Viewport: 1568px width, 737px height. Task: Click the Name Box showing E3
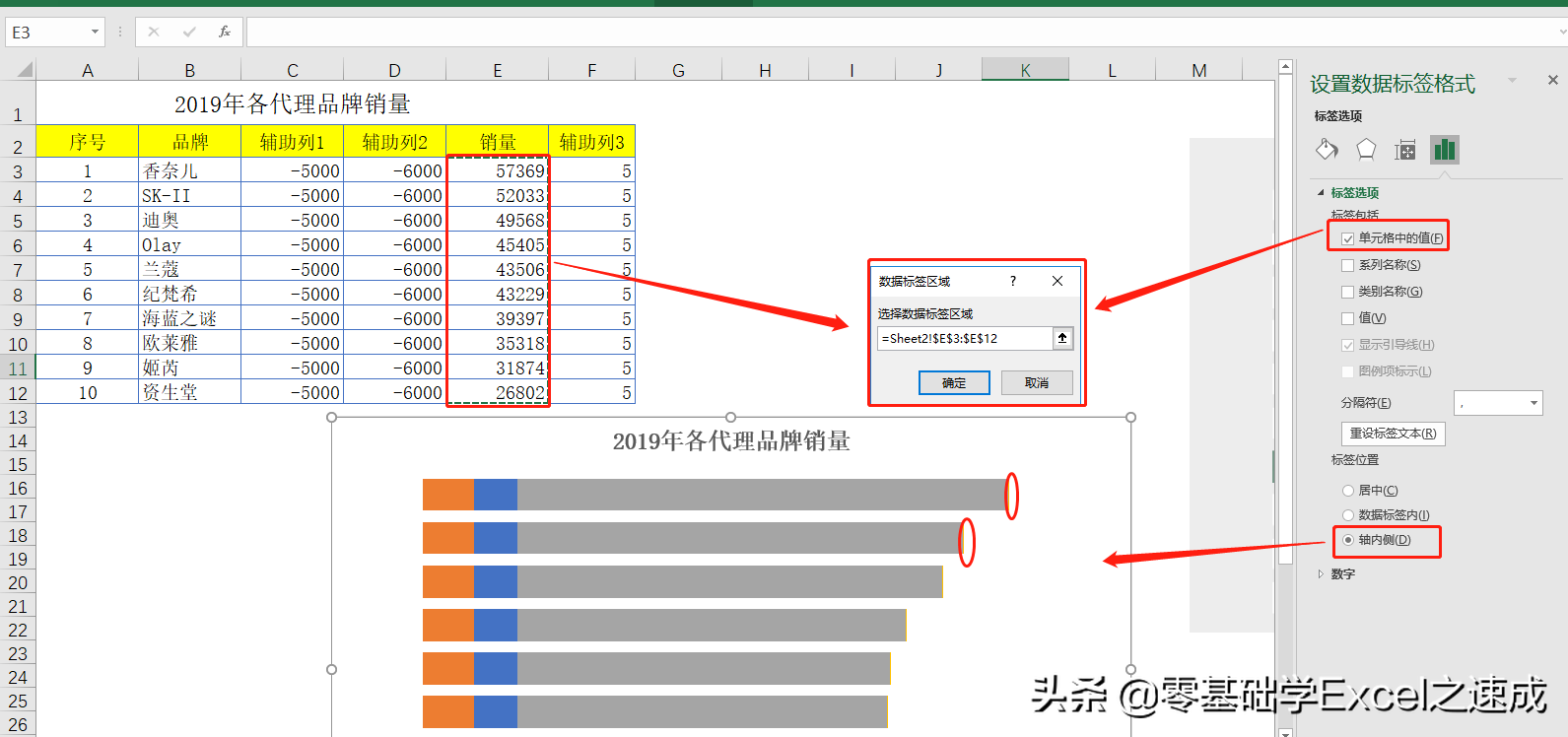pyautogui.click(x=46, y=33)
